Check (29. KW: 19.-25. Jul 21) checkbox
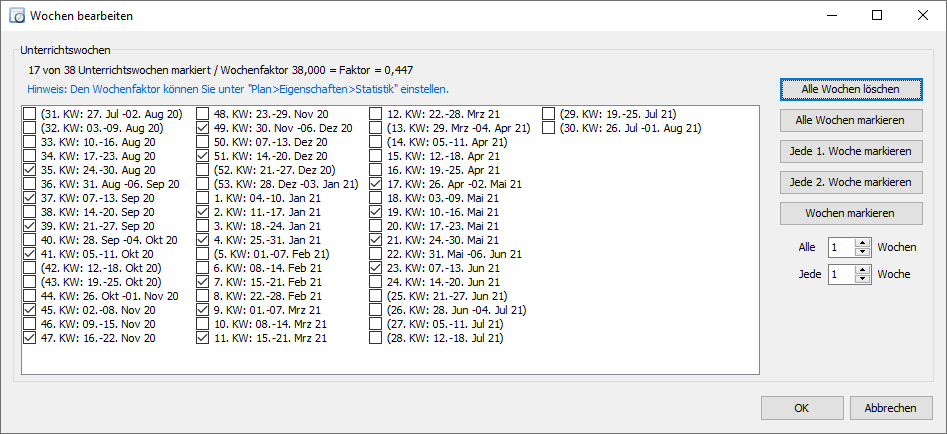 point(548,114)
